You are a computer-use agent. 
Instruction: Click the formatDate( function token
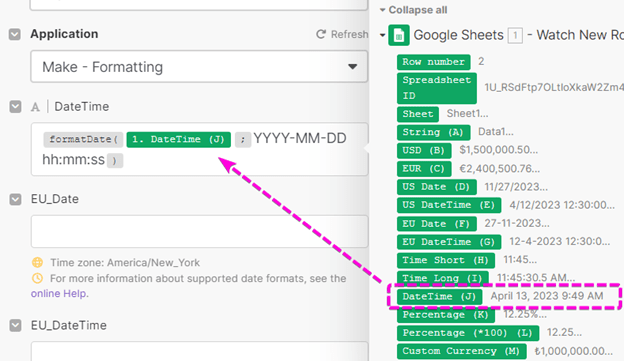(83, 139)
